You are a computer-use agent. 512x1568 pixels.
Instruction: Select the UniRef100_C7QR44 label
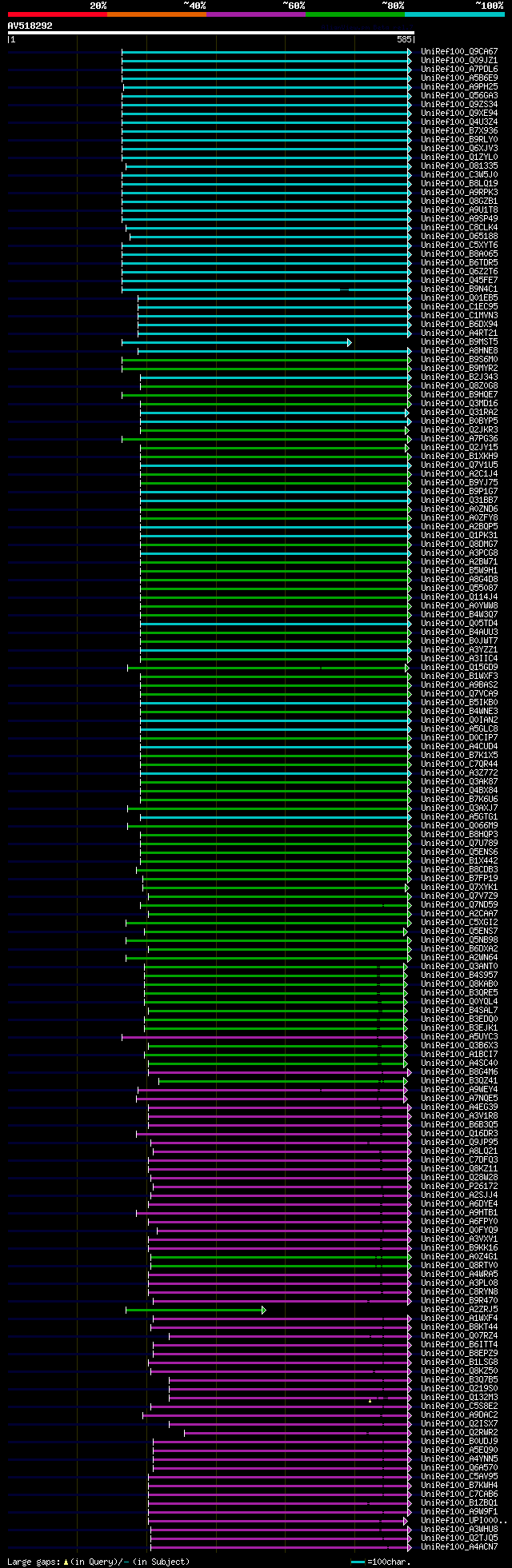tap(459, 764)
